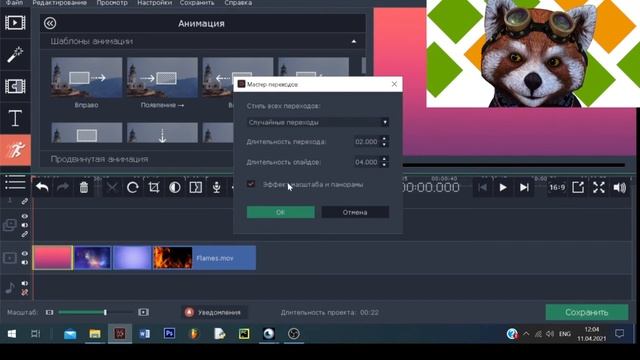Open the Transitions tab in sidebar
This screenshot has width=640, height=360.
(15, 86)
